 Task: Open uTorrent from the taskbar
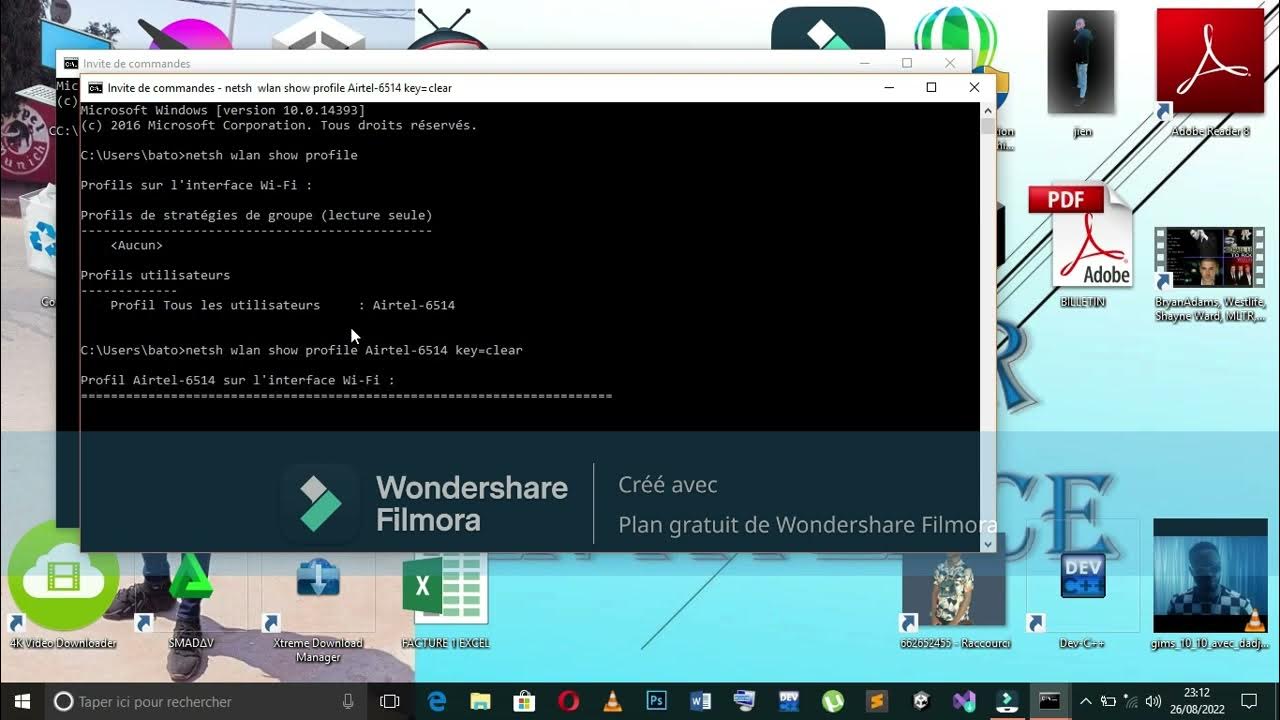pos(832,701)
